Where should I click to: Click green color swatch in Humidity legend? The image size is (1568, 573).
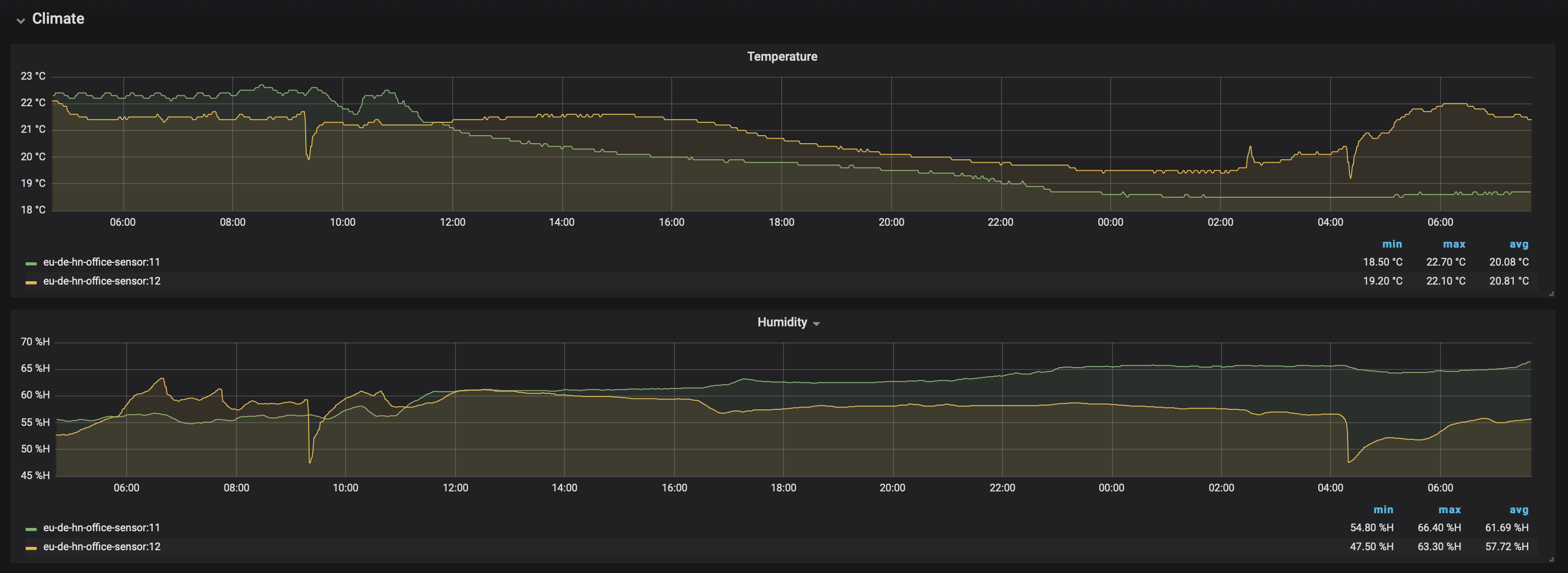[x=31, y=529]
